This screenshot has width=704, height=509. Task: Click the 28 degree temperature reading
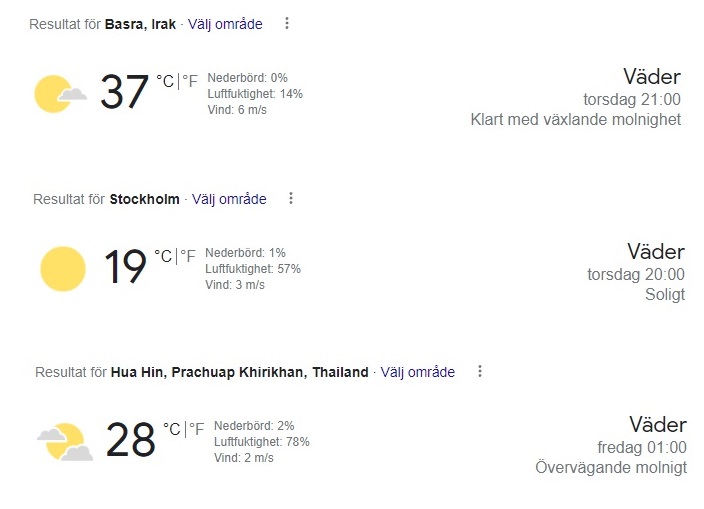(131, 441)
